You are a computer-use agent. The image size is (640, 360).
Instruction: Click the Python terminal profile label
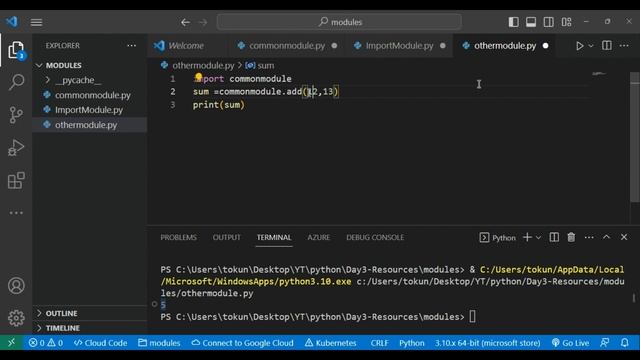tap(498, 238)
